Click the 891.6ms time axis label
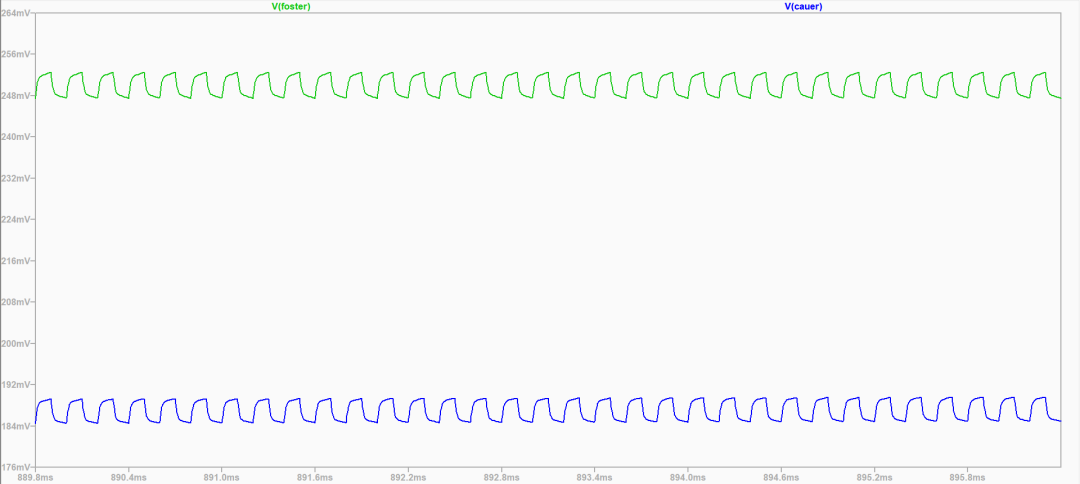Viewport: 1080px width, 484px height. [x=315, y=477]
